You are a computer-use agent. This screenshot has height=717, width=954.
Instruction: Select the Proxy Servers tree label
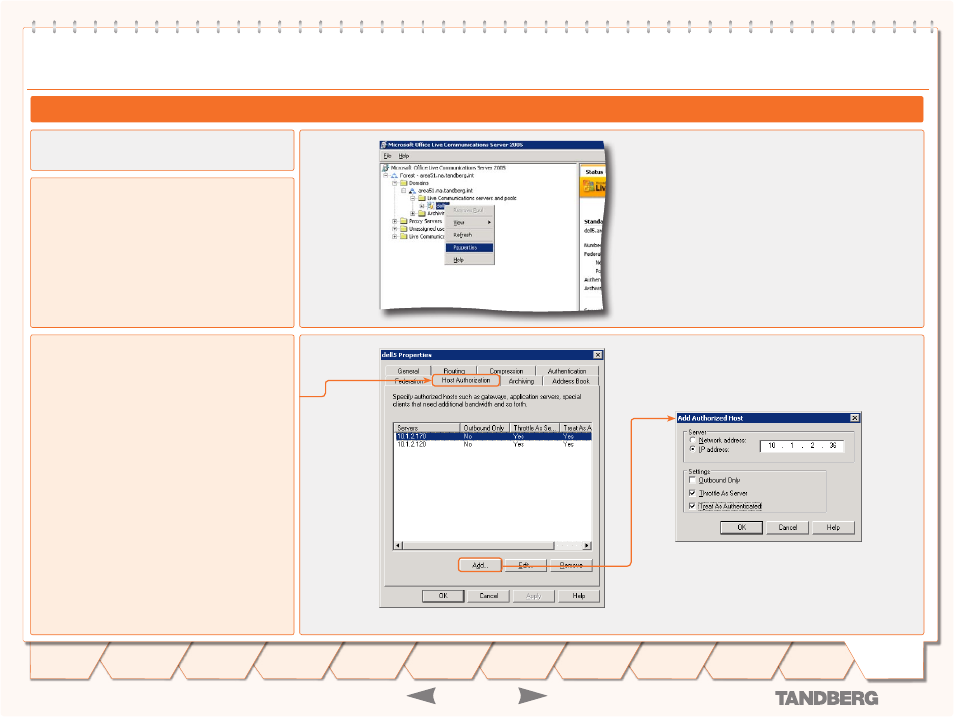[425, 221]
